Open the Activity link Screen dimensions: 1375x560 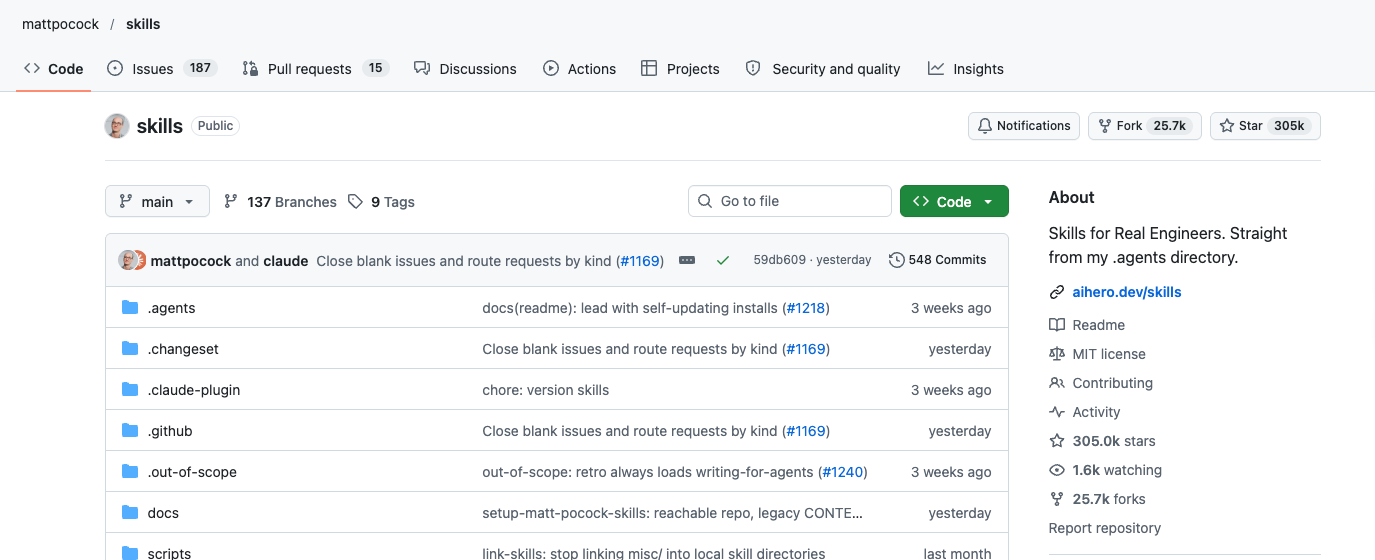point(1084,412)
